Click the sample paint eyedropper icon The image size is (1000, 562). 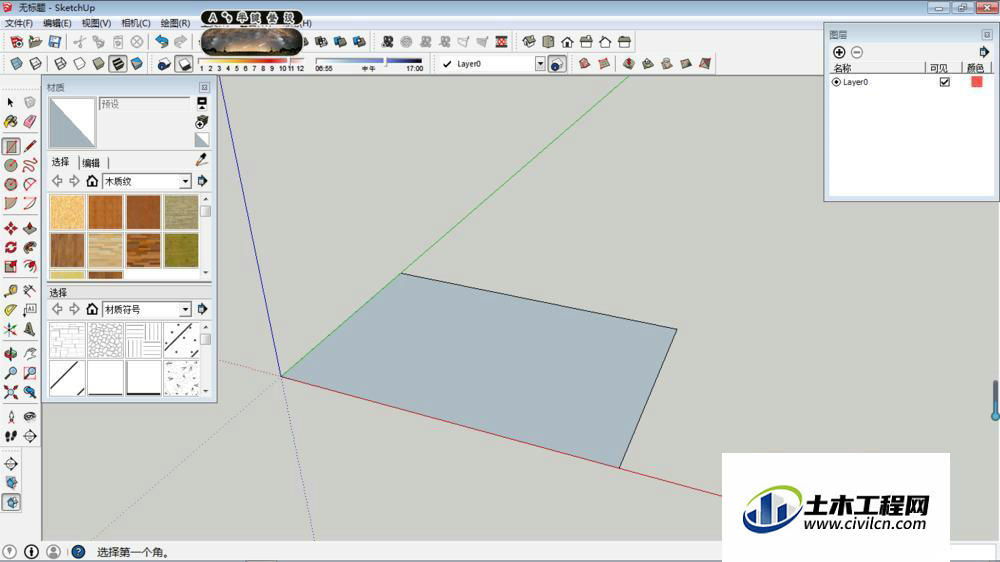(202, 159)
